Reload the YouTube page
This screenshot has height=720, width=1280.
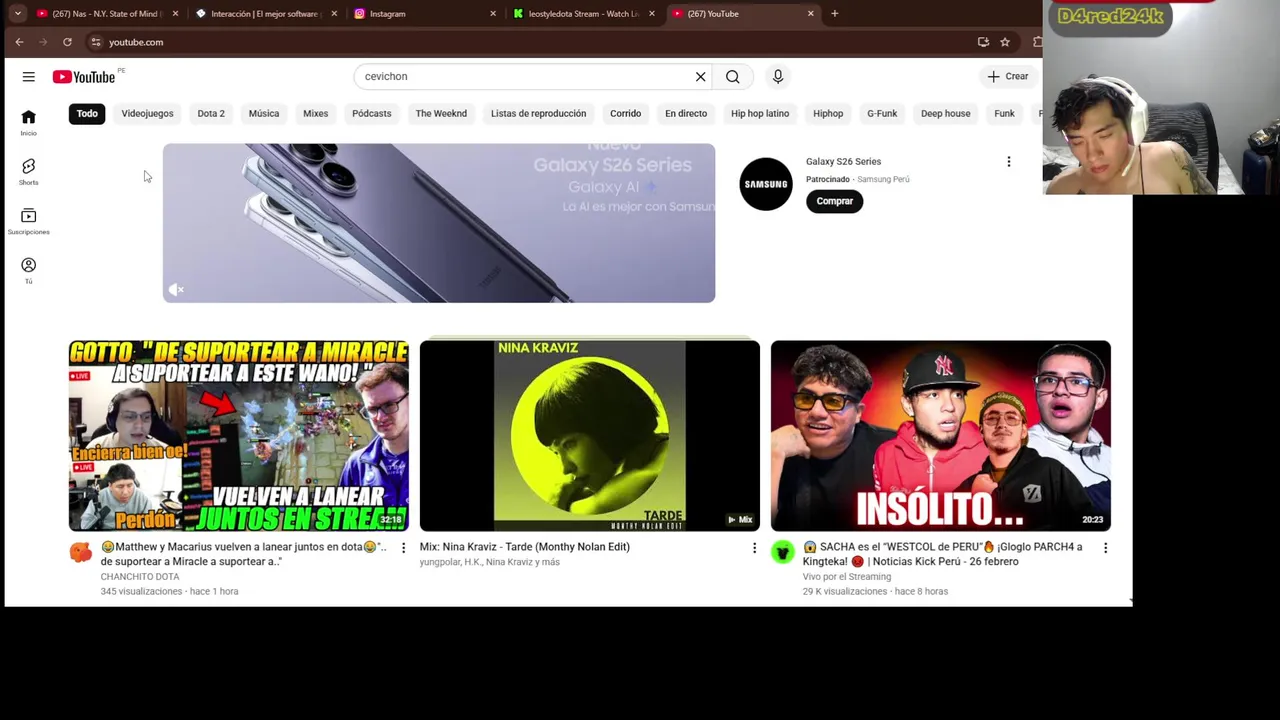click(x=67, y=42)
